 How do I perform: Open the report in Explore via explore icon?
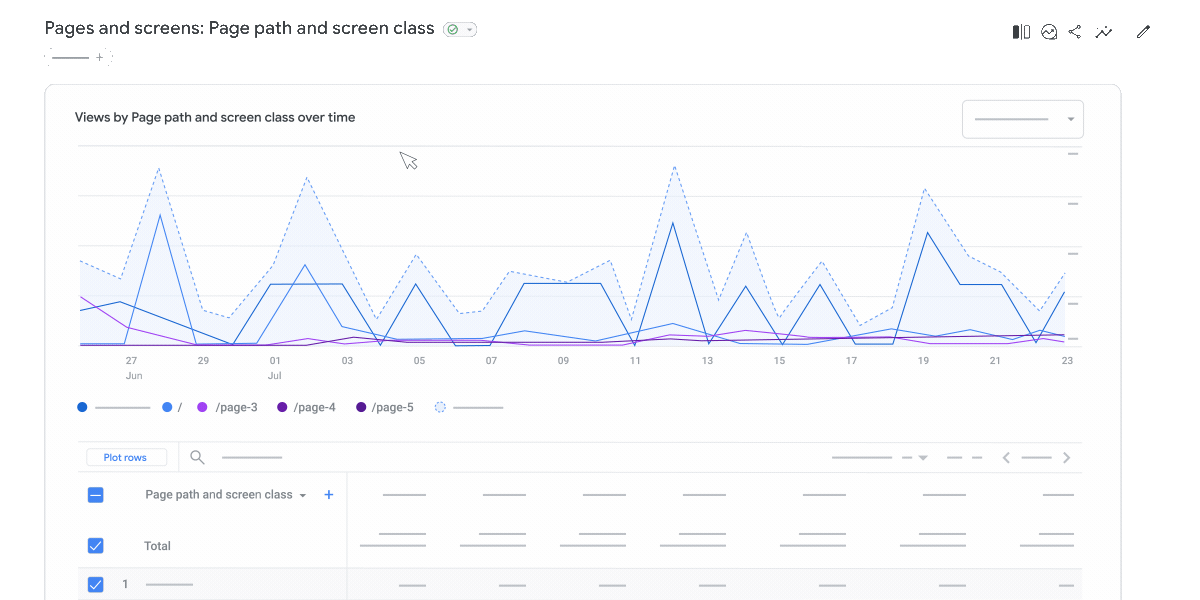1104,31
